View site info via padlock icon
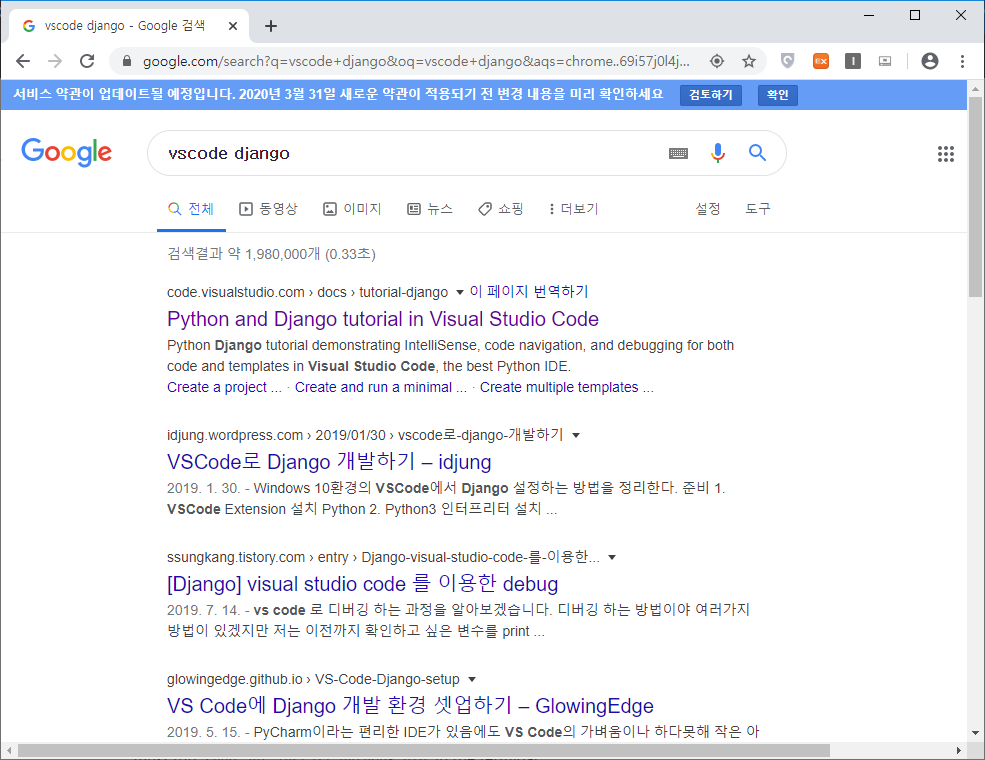The width and height of the screenshot is (985, 760). 127,61
